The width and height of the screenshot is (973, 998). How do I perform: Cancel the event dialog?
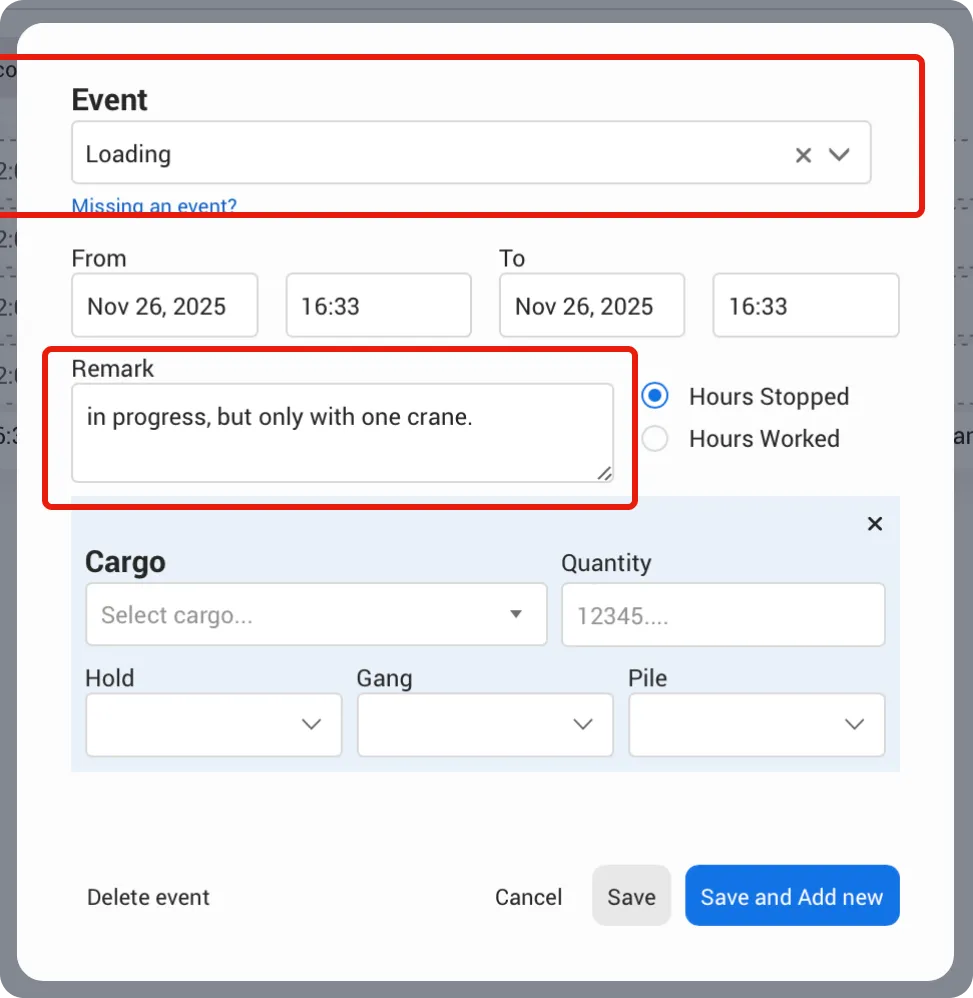528,897
